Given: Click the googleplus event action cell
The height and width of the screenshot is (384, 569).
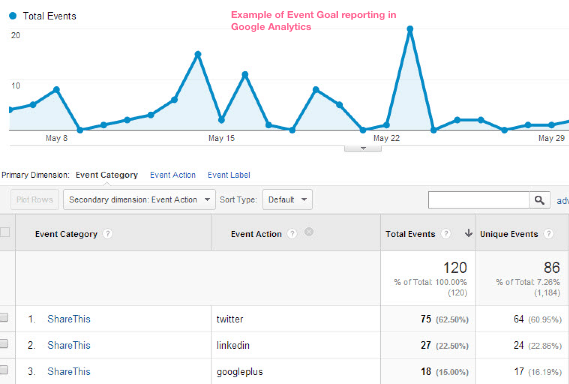Looking at the screenshot, I should tap(240, 372).
